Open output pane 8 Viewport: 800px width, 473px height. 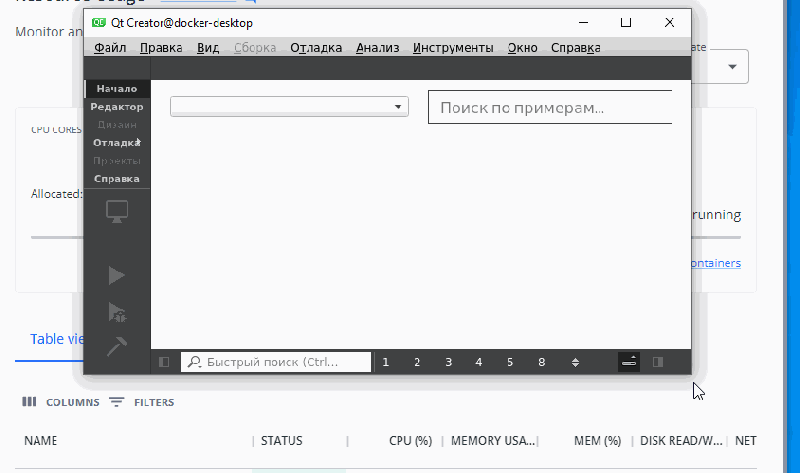point(541,362)
